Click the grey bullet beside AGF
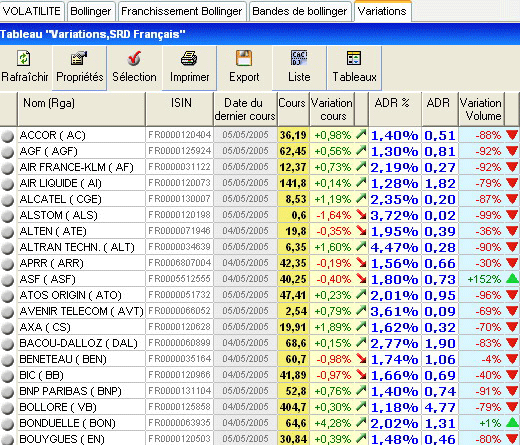Image resolution: width=520 pixels, height=445 pixels. pos(7,152)
